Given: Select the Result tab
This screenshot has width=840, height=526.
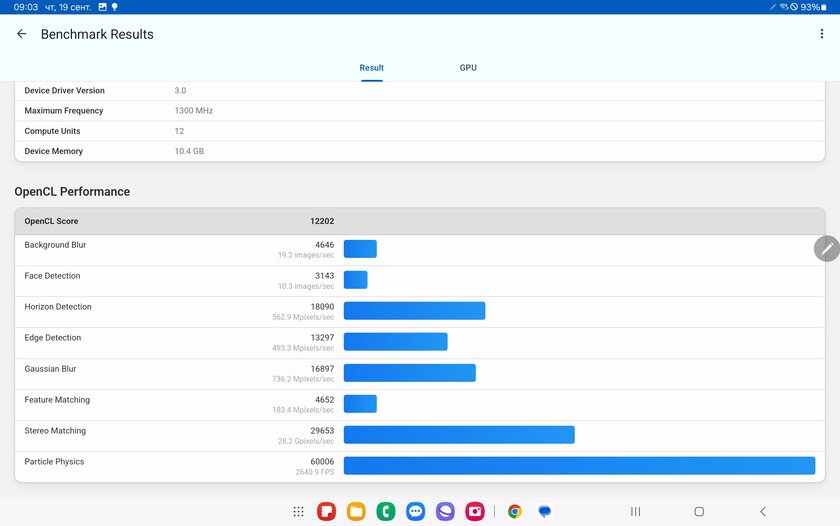Looking at the screenshot, I should pyautogui.click(x=371, y=67).
